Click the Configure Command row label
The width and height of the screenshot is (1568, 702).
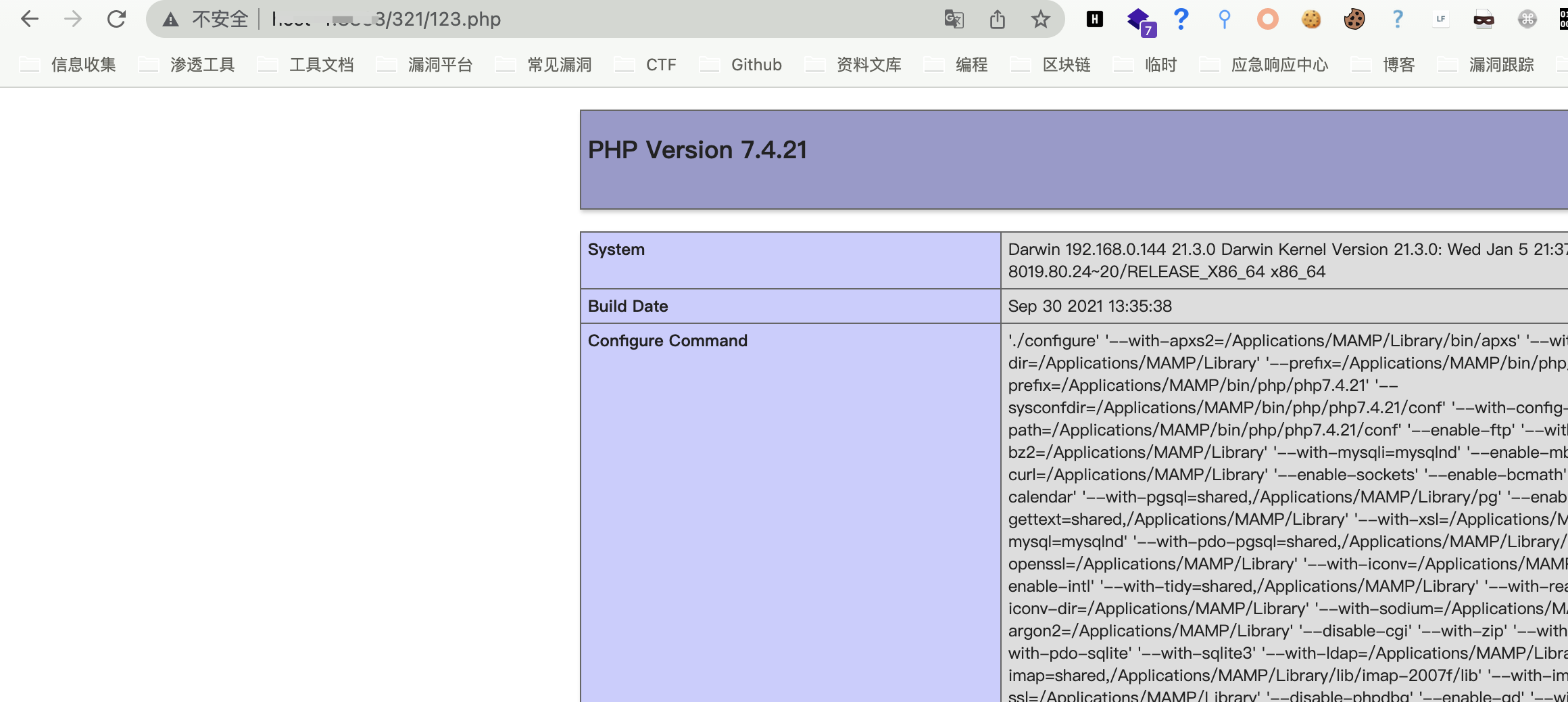coord(668,341)
